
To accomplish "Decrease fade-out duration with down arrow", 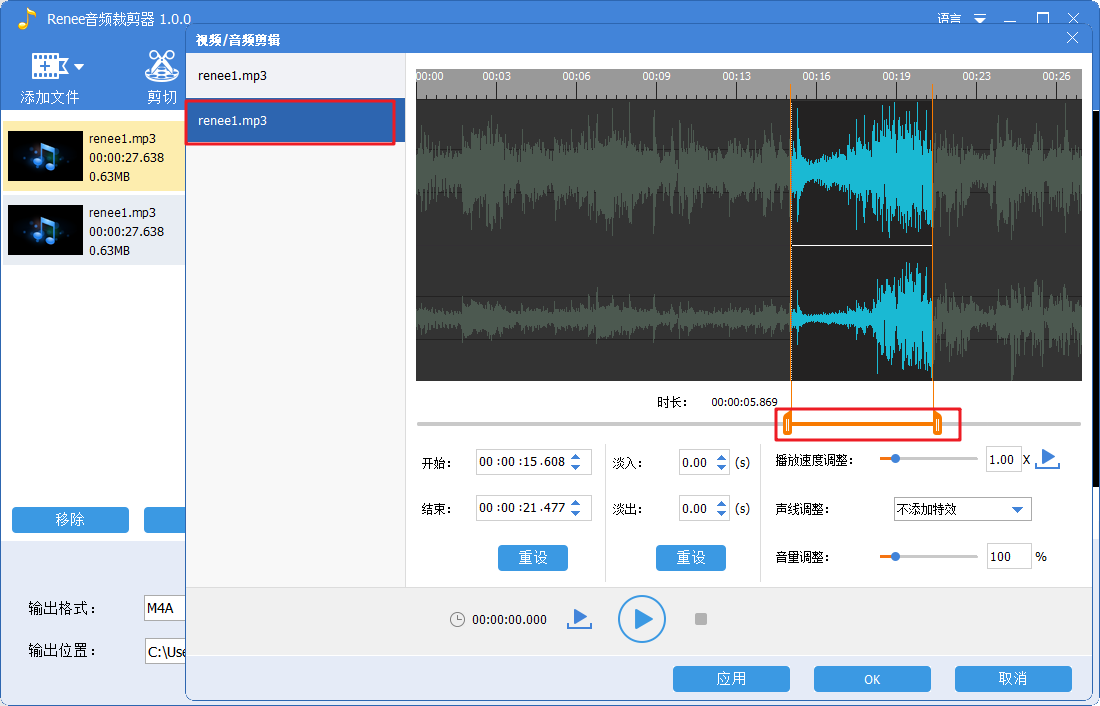I will click(x=722, y=514).
